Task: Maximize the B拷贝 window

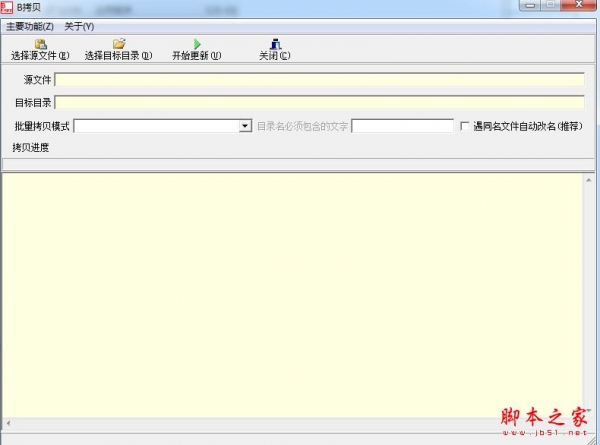Action: click(550, 5)
